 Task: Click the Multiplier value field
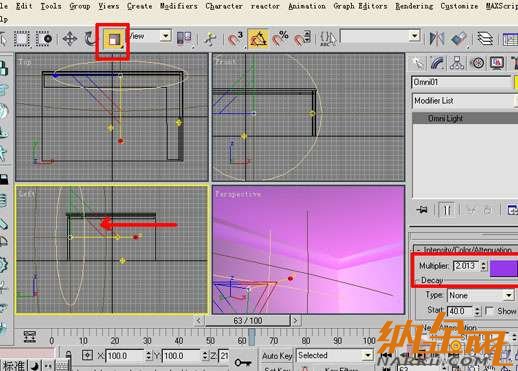coord(466,266)
